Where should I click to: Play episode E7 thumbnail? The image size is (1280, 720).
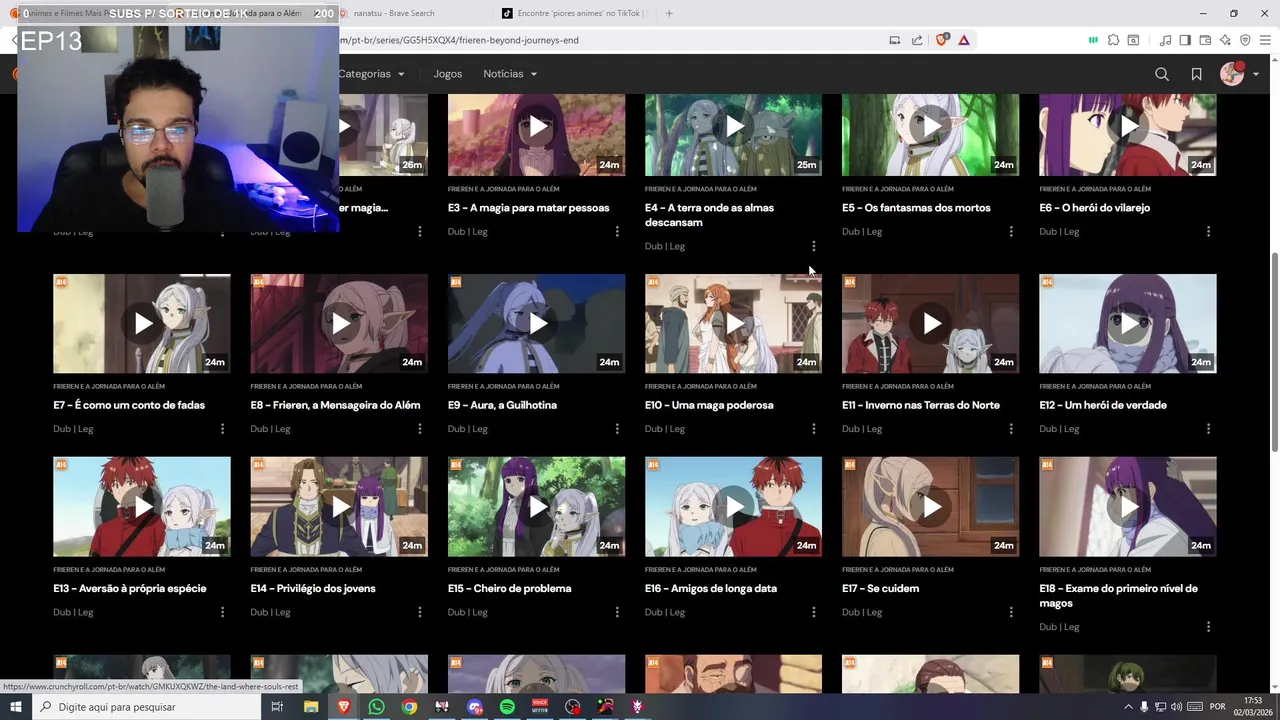(142, 324)
